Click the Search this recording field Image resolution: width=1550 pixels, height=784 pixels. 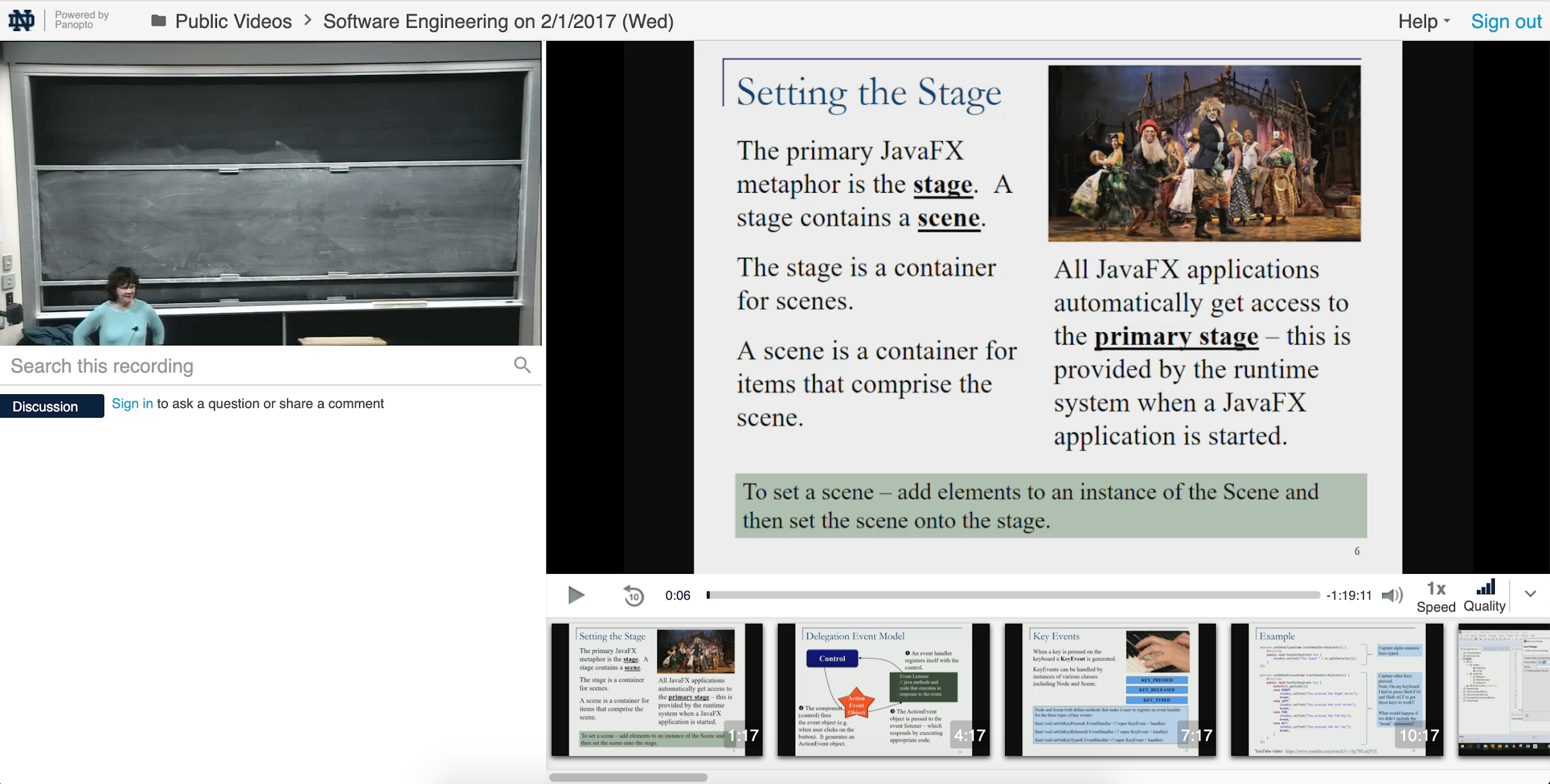pyautogui.click(x=257, y=366)
